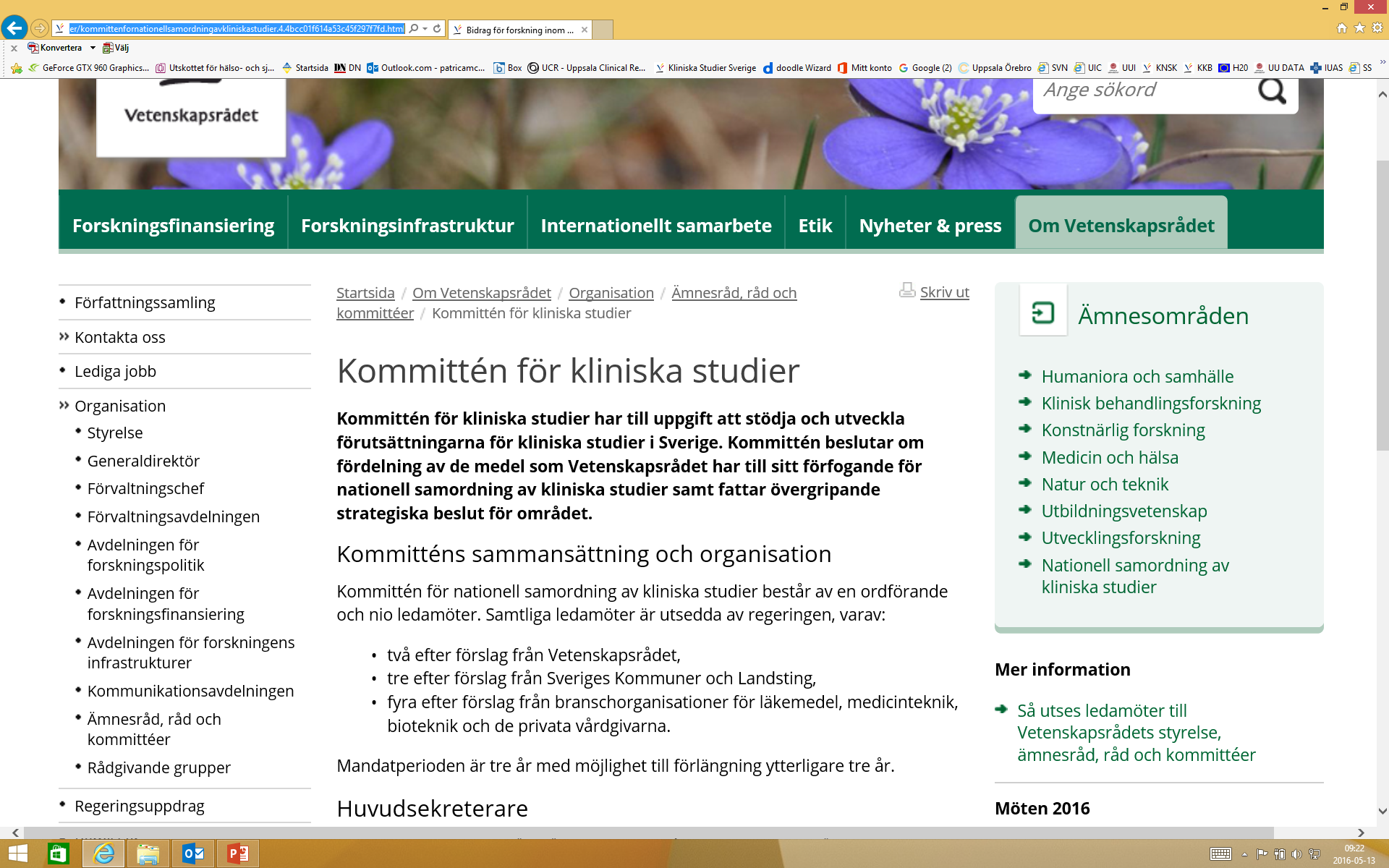Open the UCR - Uppsala Clinical Research bookmark

[x=587, y=68]
